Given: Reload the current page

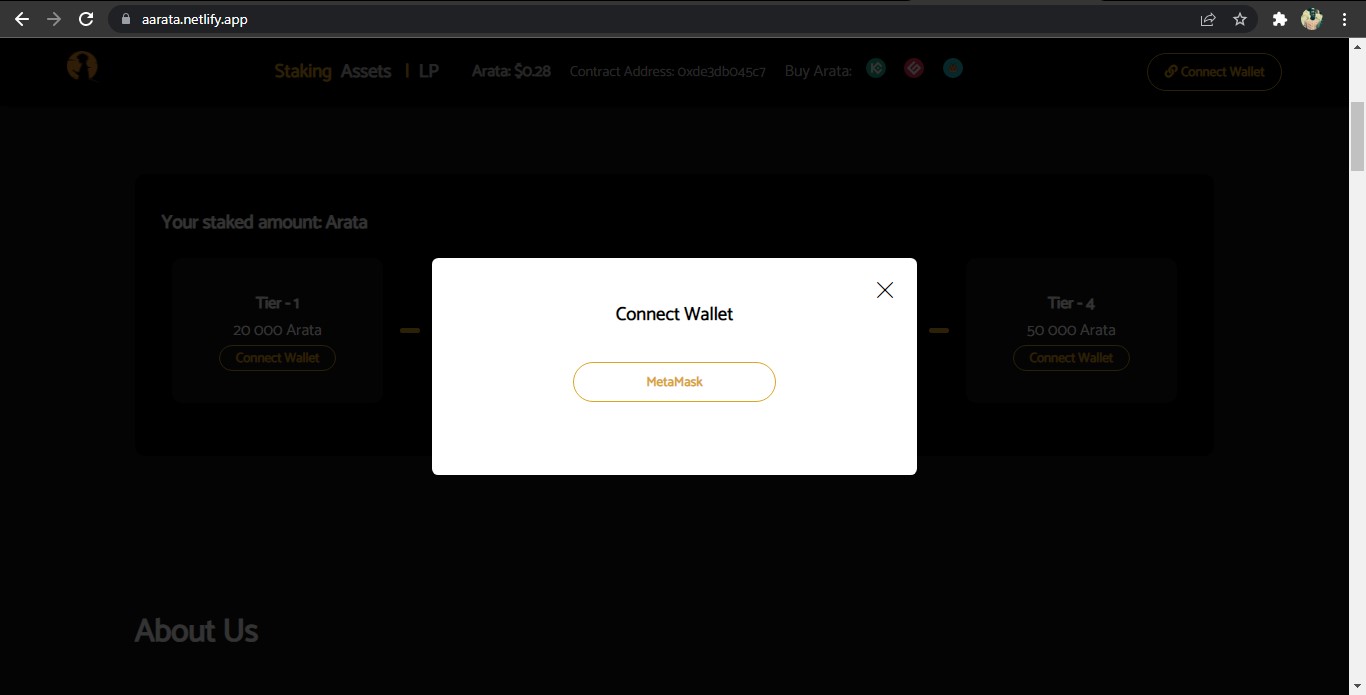Looking at the screenshot, I should pos(86,19).
